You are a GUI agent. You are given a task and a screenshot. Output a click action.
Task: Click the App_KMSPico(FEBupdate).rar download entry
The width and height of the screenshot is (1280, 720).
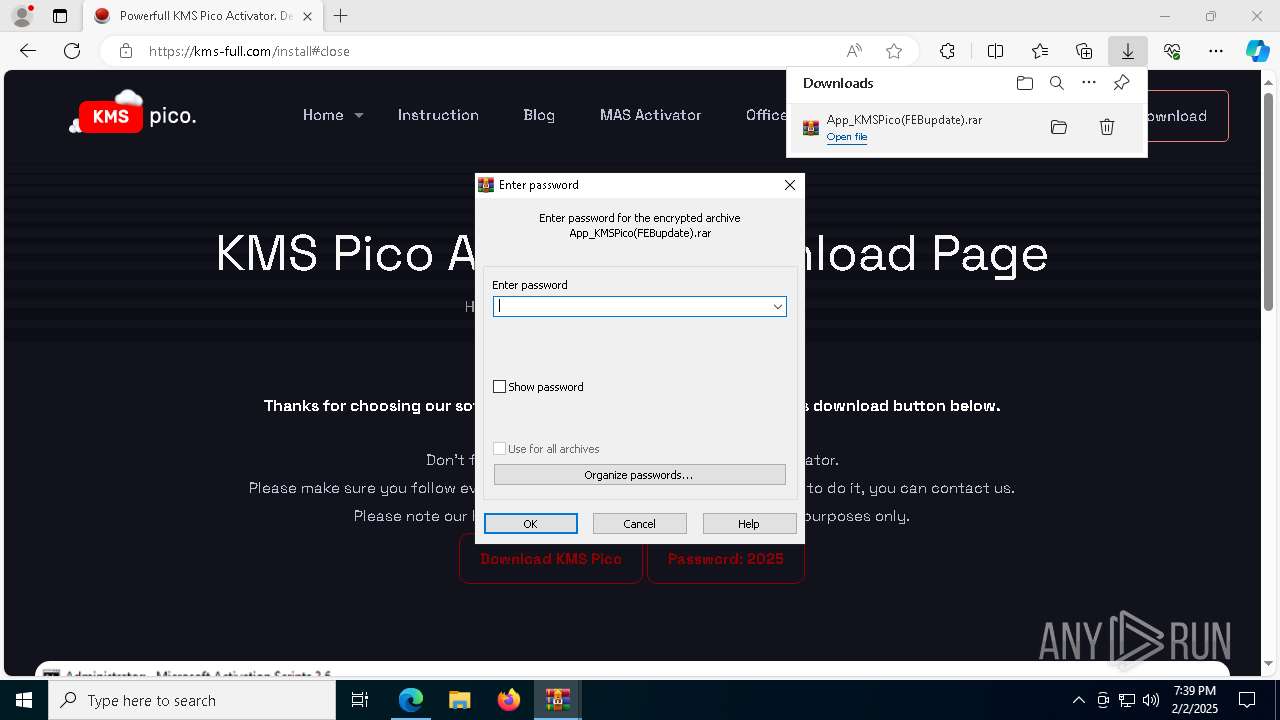(966, 128)
